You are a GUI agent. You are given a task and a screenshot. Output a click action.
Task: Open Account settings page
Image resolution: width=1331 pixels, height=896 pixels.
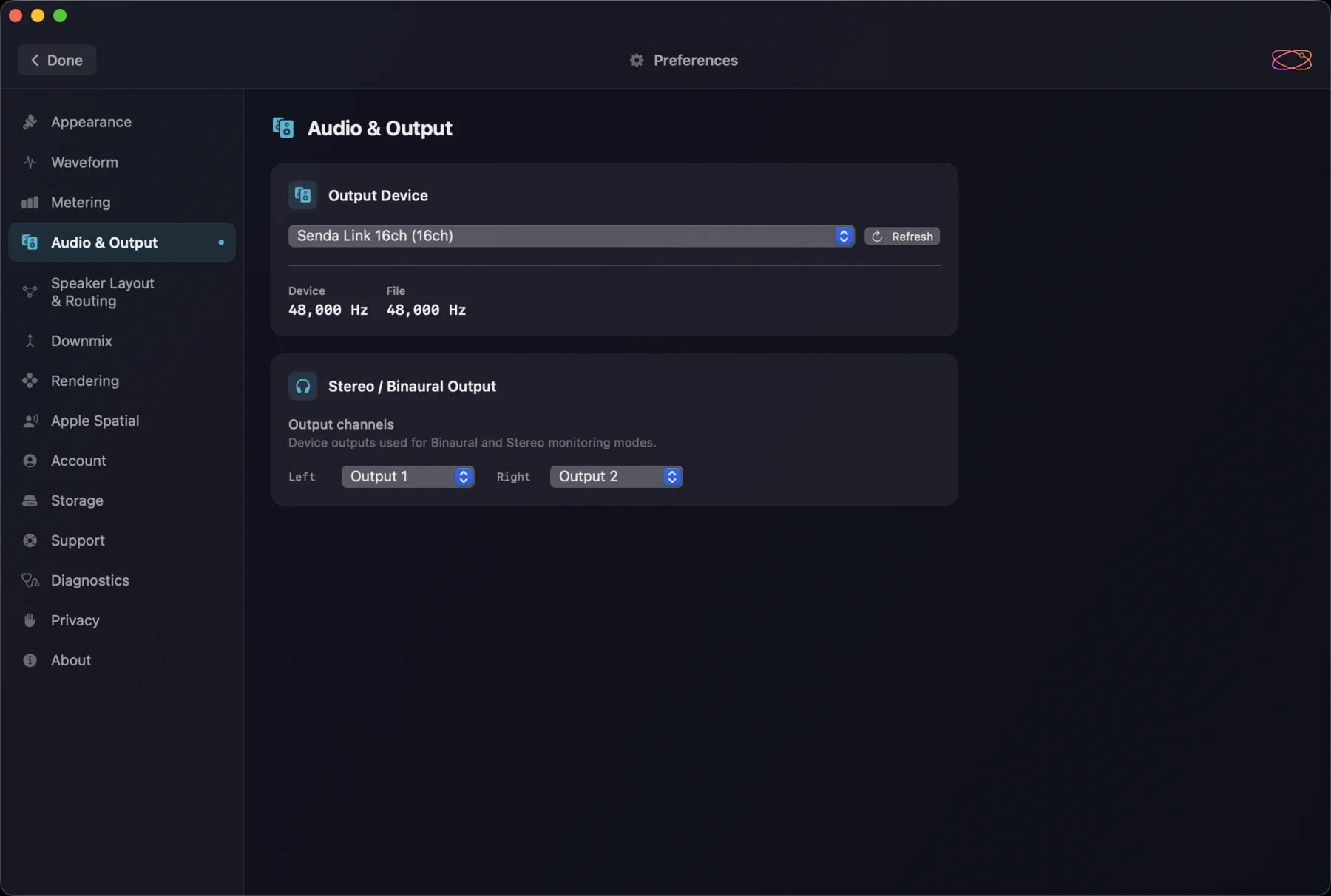[x=122, y=461]
